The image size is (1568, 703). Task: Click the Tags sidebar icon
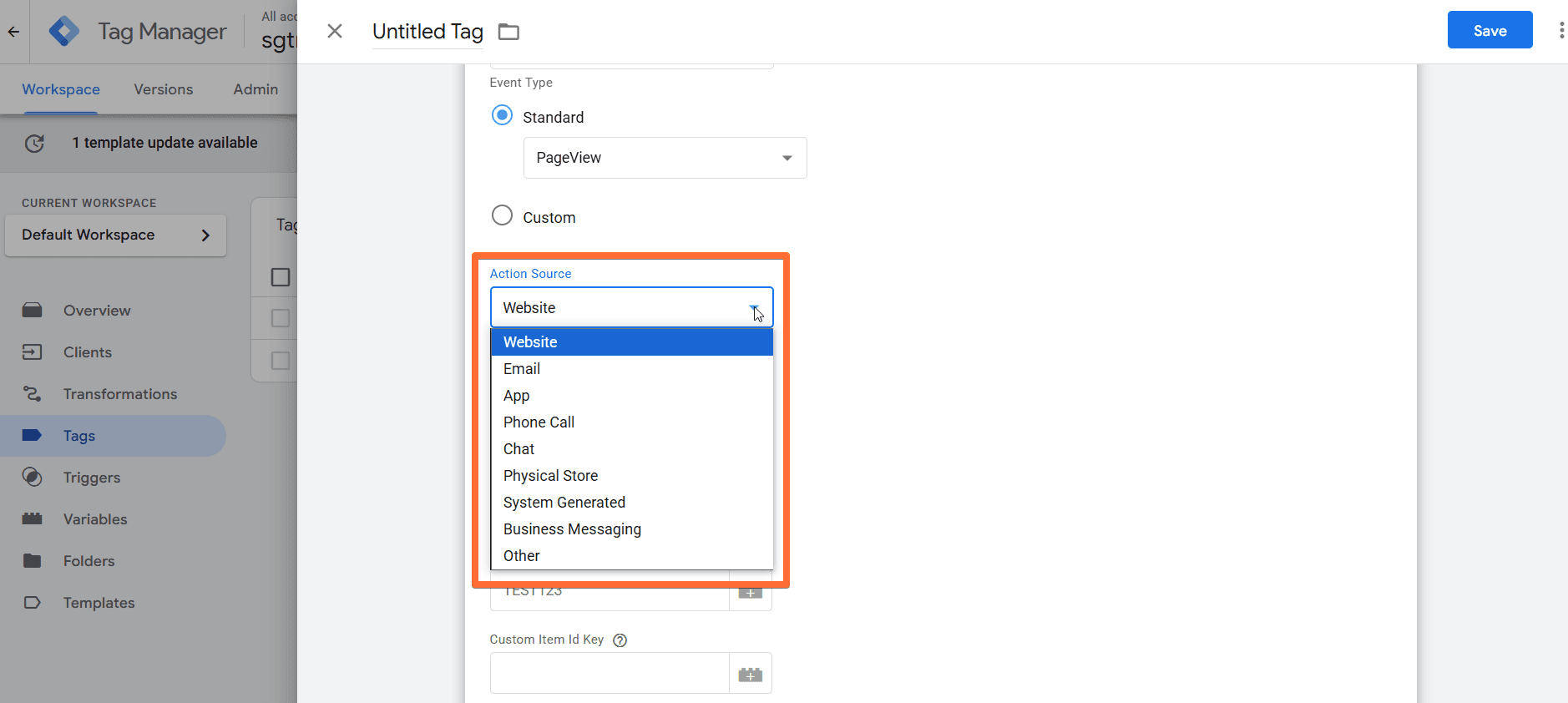coord(33,436)
